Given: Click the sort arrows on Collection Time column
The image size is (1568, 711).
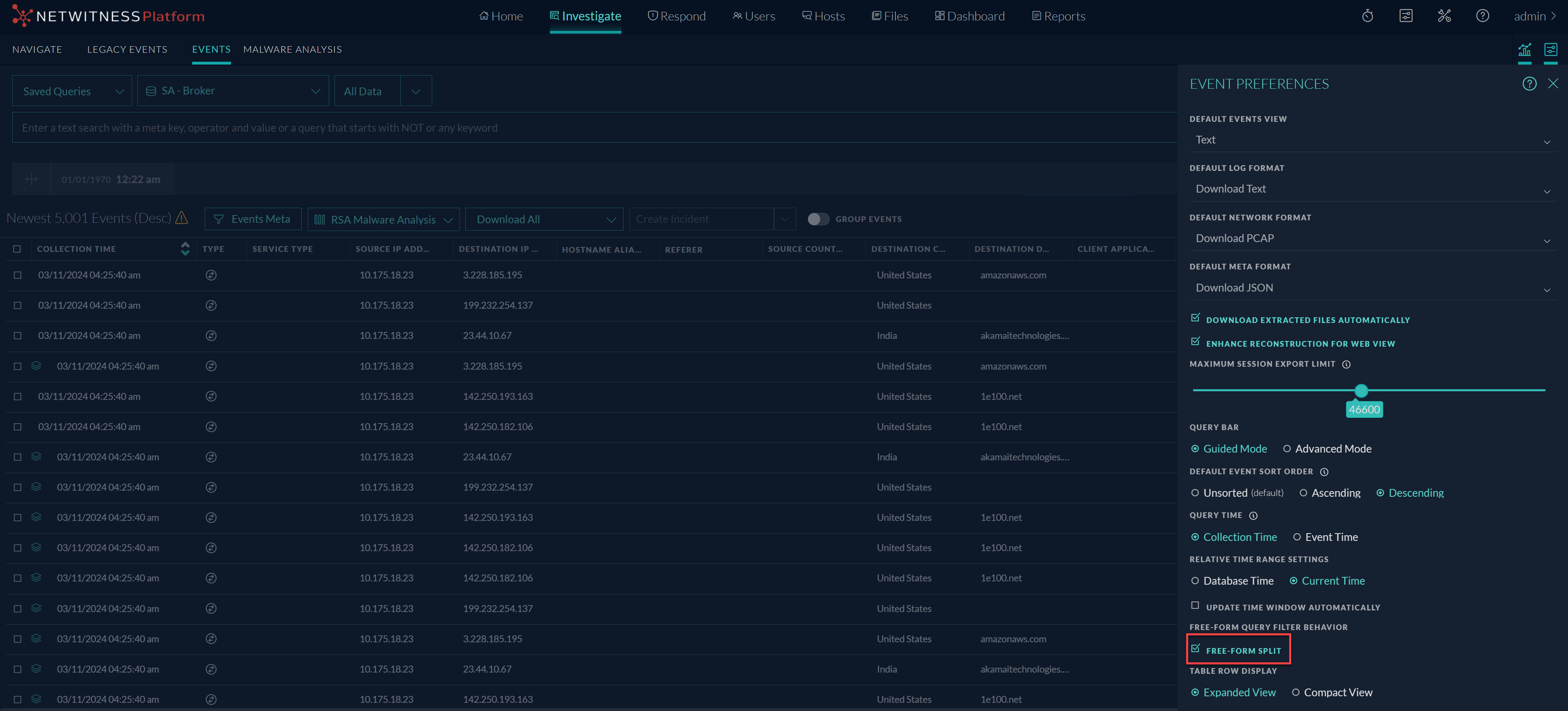Looking at the screenshot, I should [x=185, y=249].
